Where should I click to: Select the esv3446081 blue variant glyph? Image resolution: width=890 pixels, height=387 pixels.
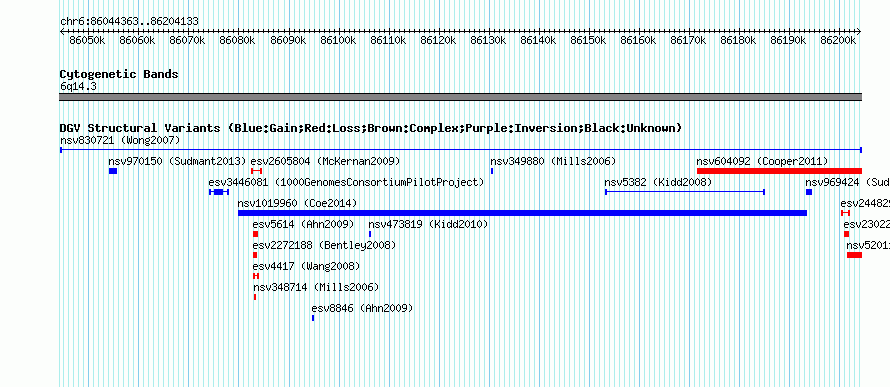click(x=219, y=192)
